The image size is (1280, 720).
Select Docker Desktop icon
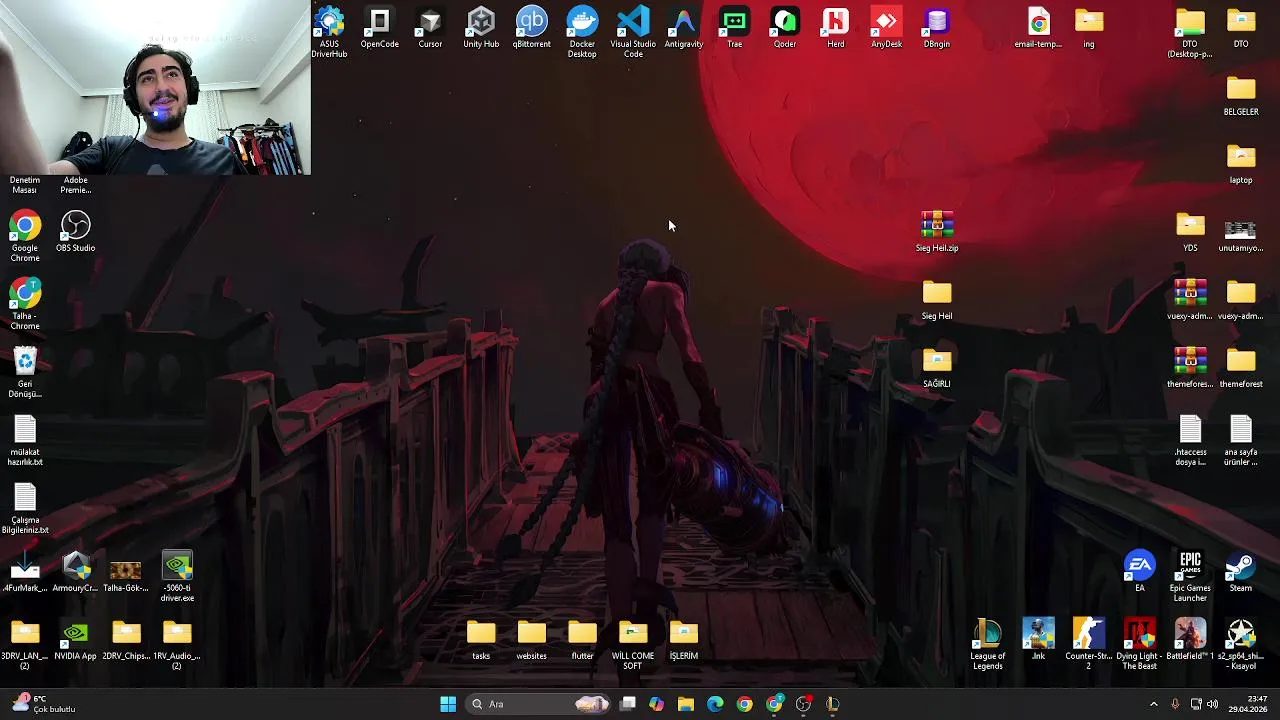coord(582,32)
